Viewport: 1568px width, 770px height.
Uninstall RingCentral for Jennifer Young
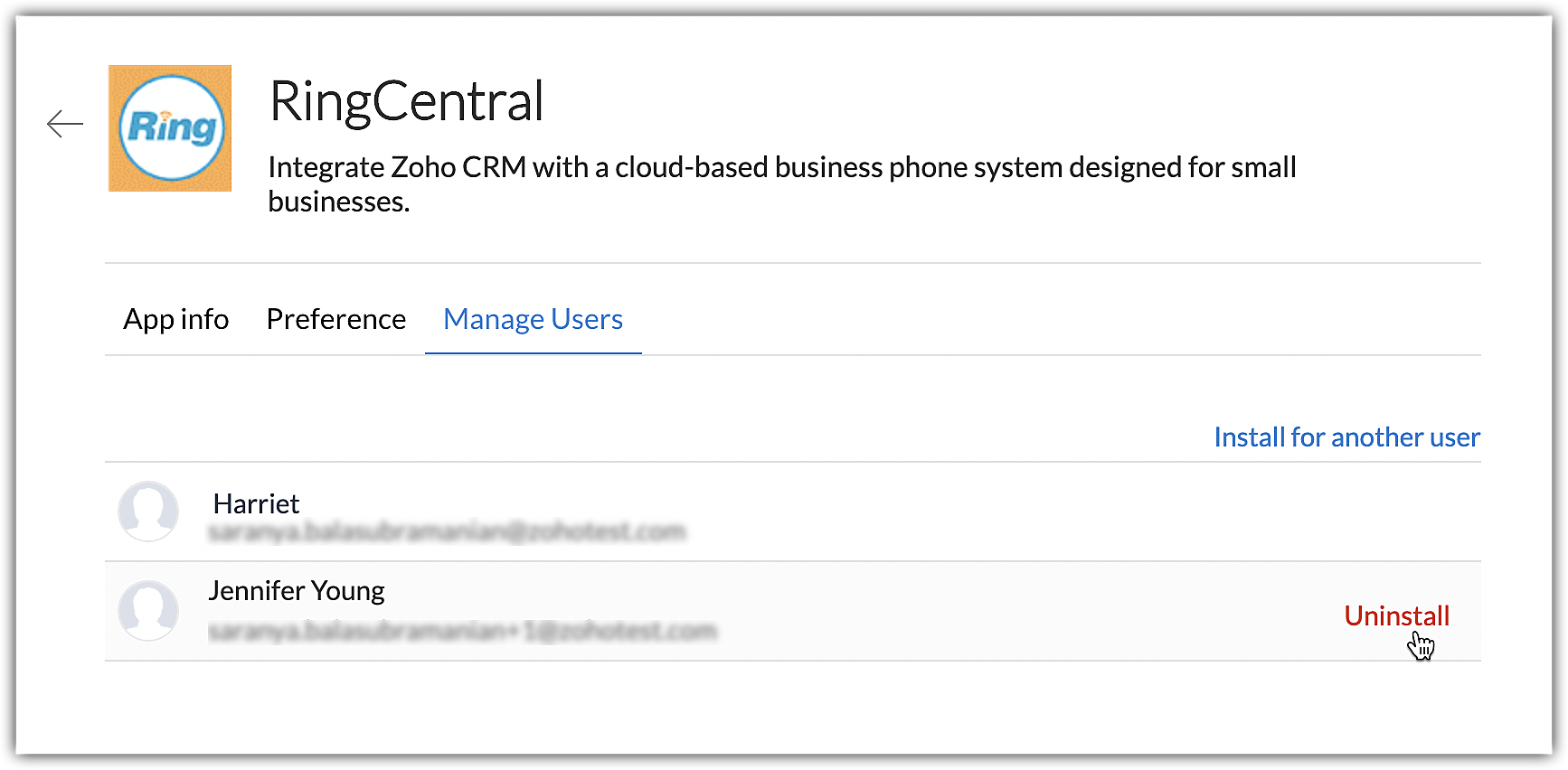pyautogui.click(x=1396, y=616)
